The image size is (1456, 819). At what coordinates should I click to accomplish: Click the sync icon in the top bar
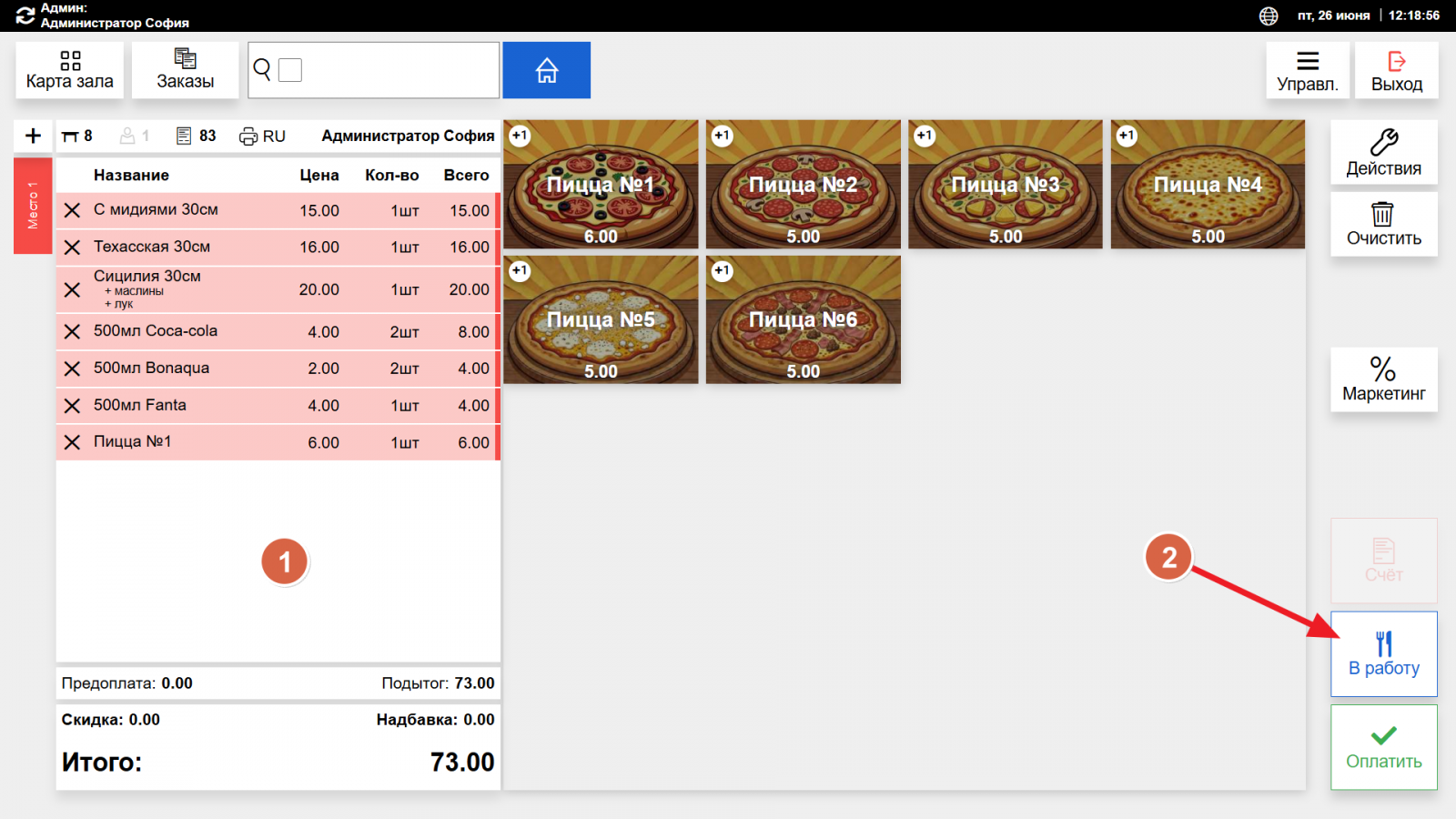pos(25,15)
